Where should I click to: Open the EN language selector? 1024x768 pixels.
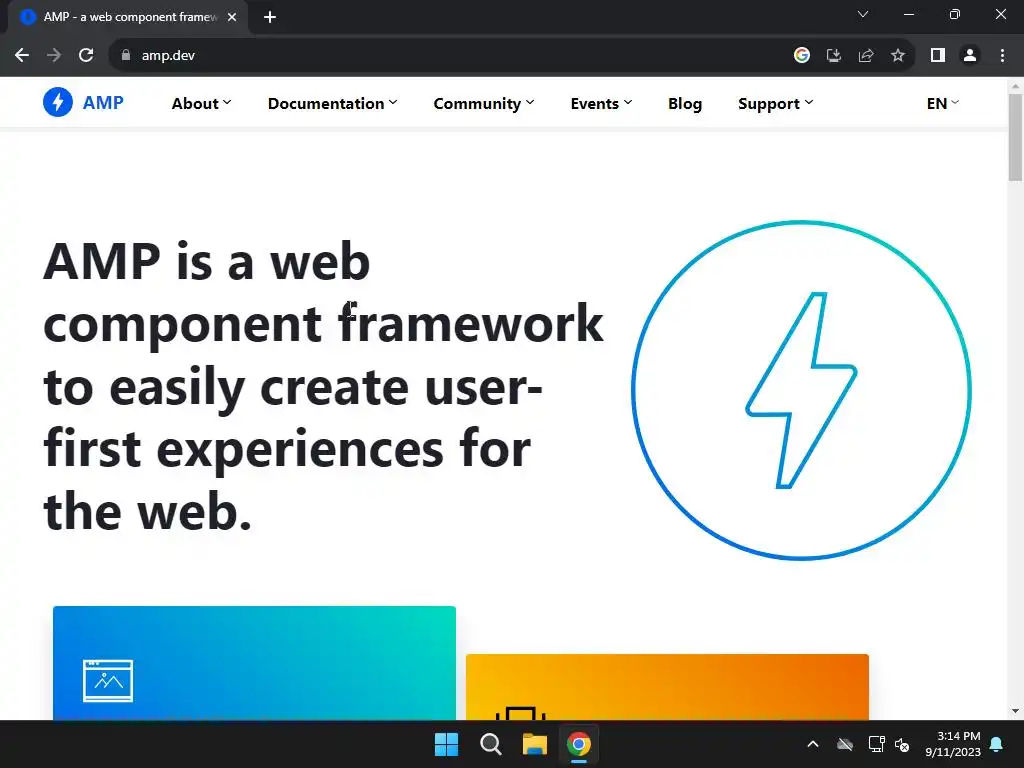(x=943, y=103)
